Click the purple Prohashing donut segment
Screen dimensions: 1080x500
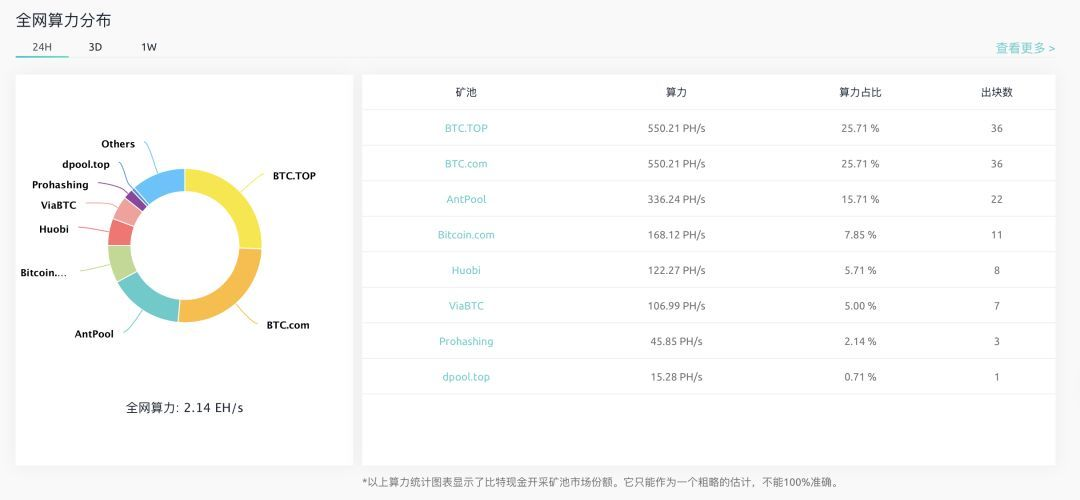coord(136,199)
